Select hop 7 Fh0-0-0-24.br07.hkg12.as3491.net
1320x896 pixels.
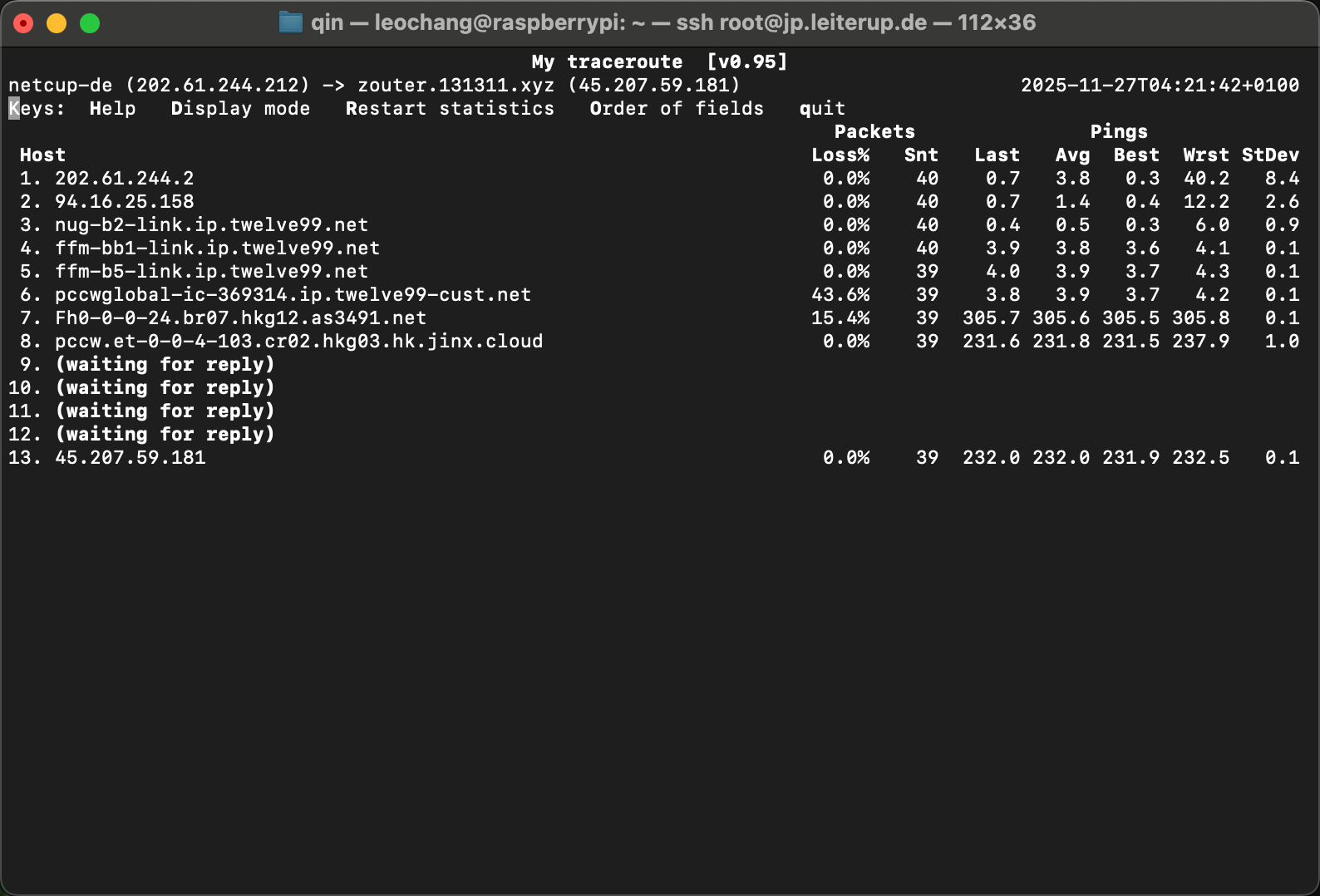(x=240, y=318)
